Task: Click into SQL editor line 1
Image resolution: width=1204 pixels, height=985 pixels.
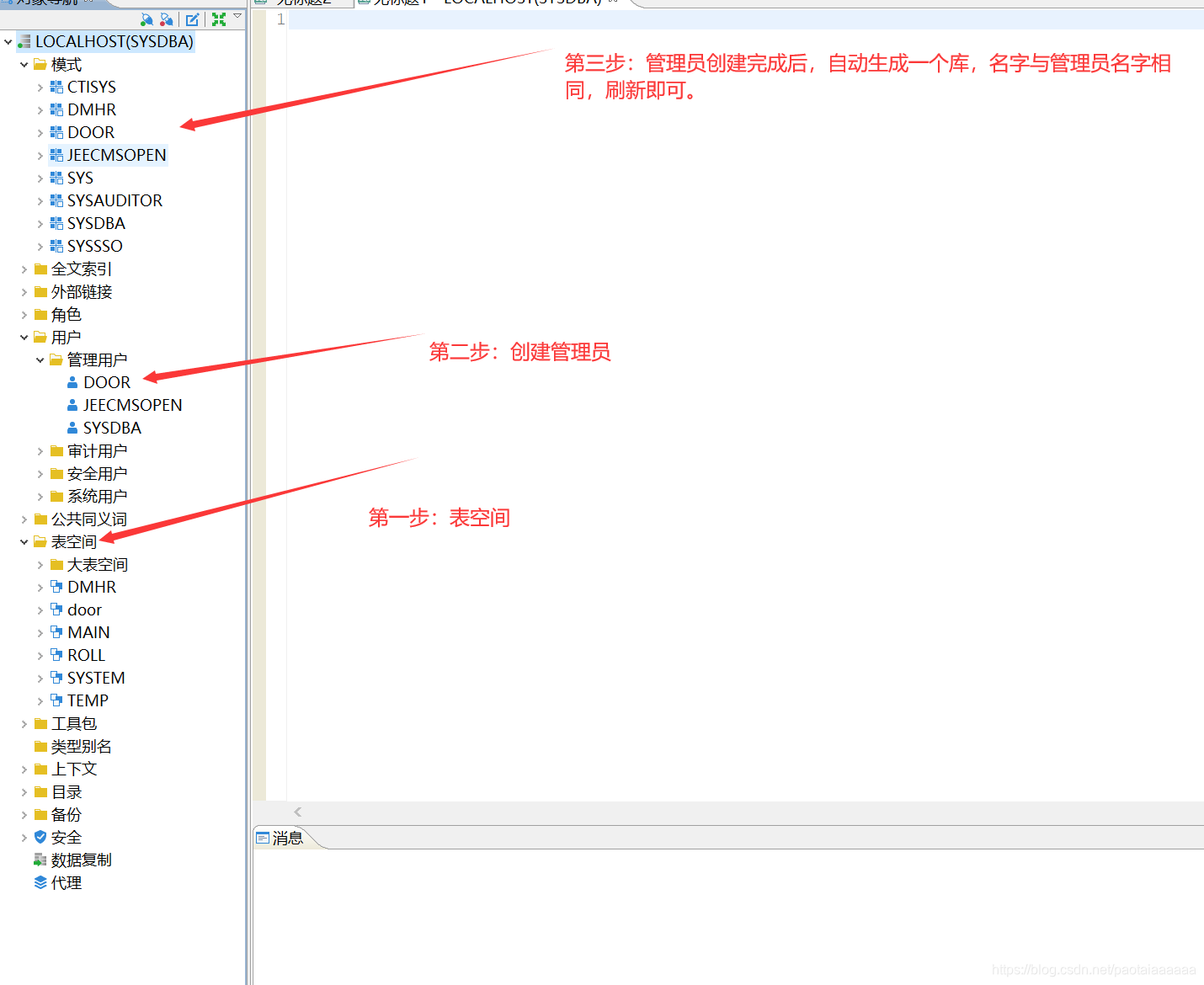Action: [x=745, y=19]
